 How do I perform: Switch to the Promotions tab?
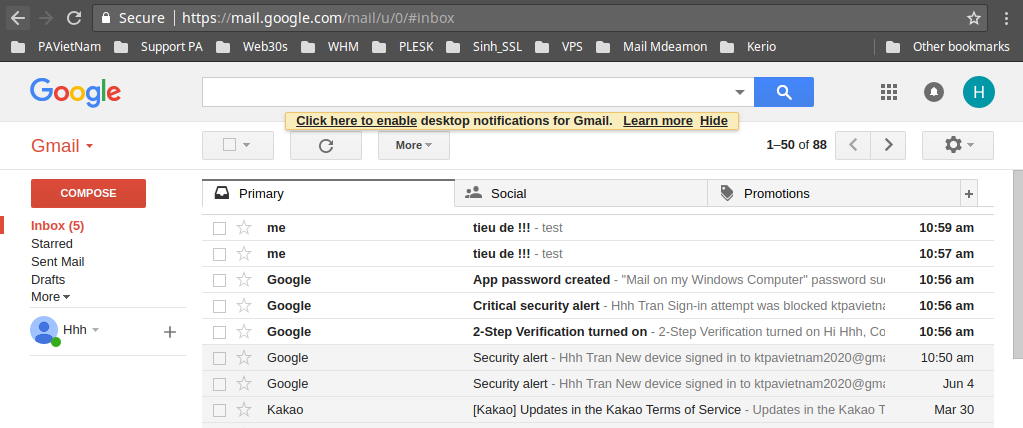coord(834,194)
